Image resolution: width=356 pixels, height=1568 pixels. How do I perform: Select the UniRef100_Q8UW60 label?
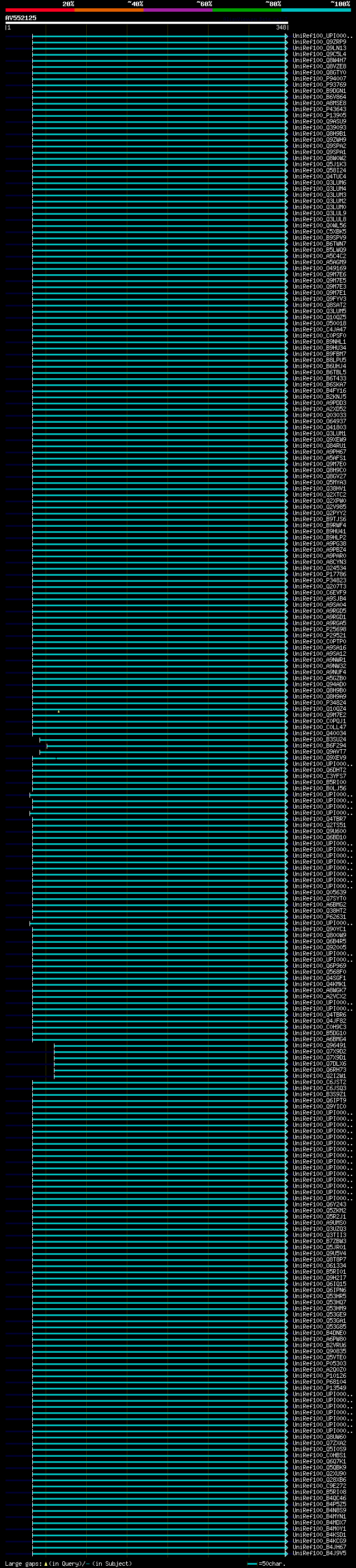(319, 1437)
